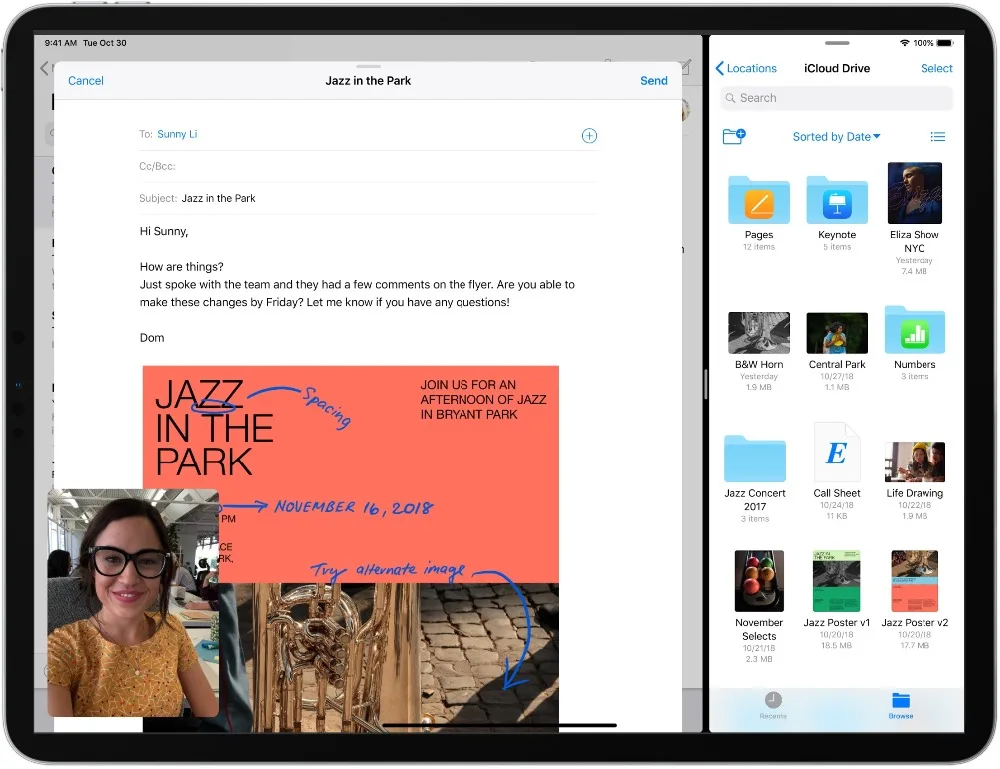The width and height of the screenshot is (1000, 769).
Task: Open the Life Drawing image thumbnail
Action: [915, 462]
